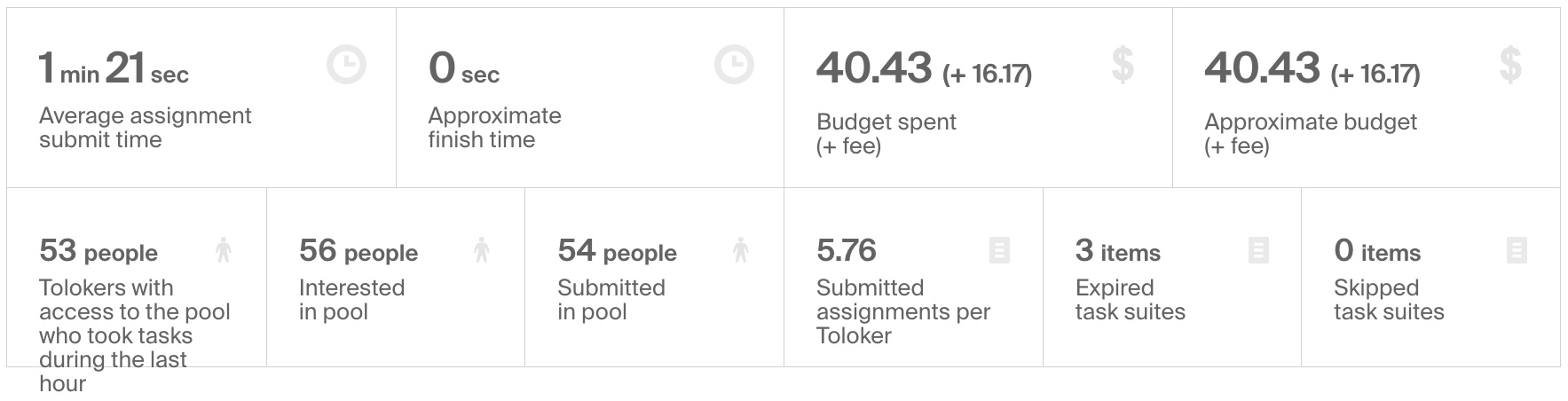This screenshot has height=401, width=1568.
Task: Click the 3 items expired value
Action: (x=1117, y=252)
